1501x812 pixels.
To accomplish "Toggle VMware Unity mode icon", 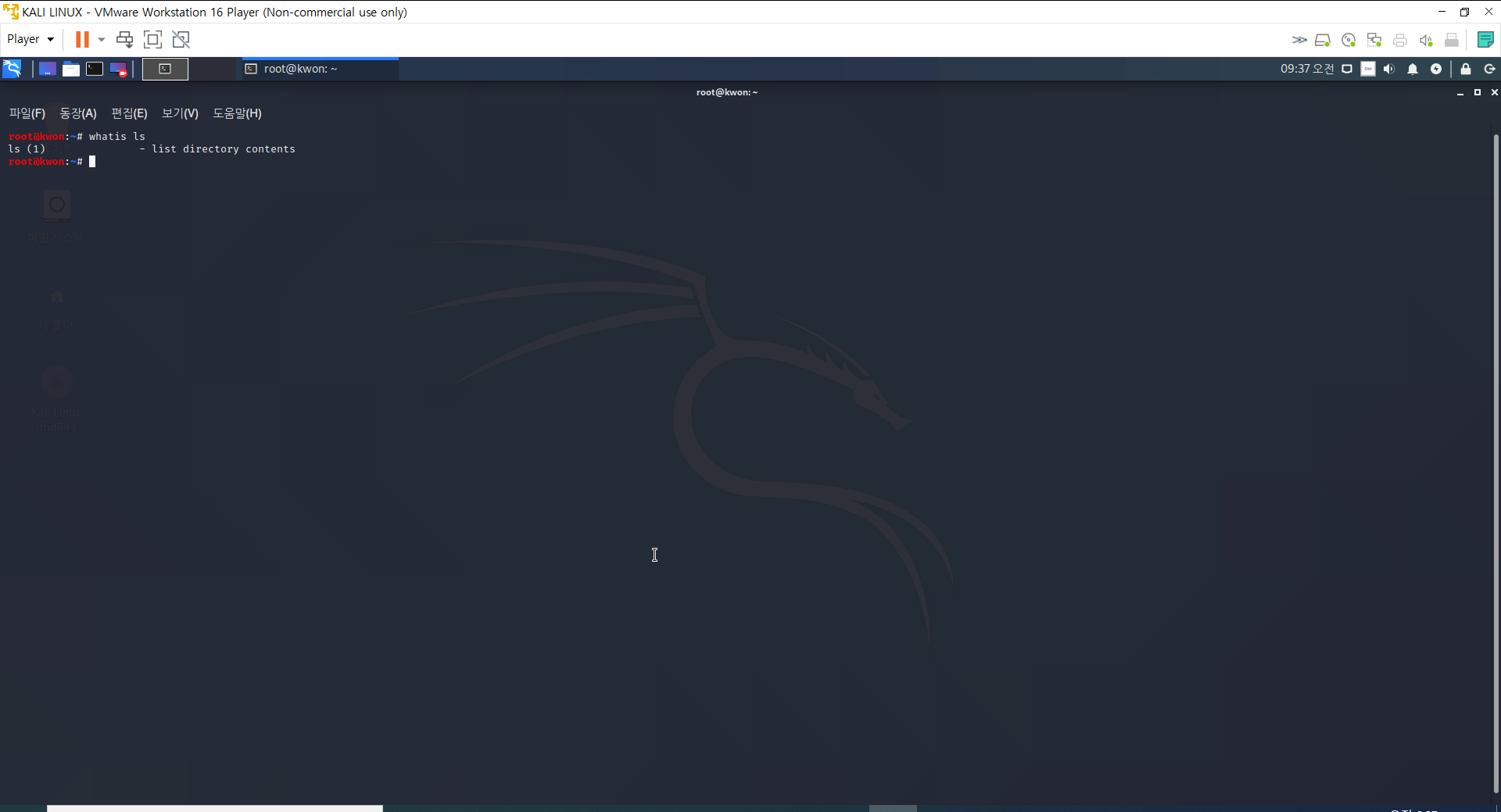I will (x=181, y=39).
